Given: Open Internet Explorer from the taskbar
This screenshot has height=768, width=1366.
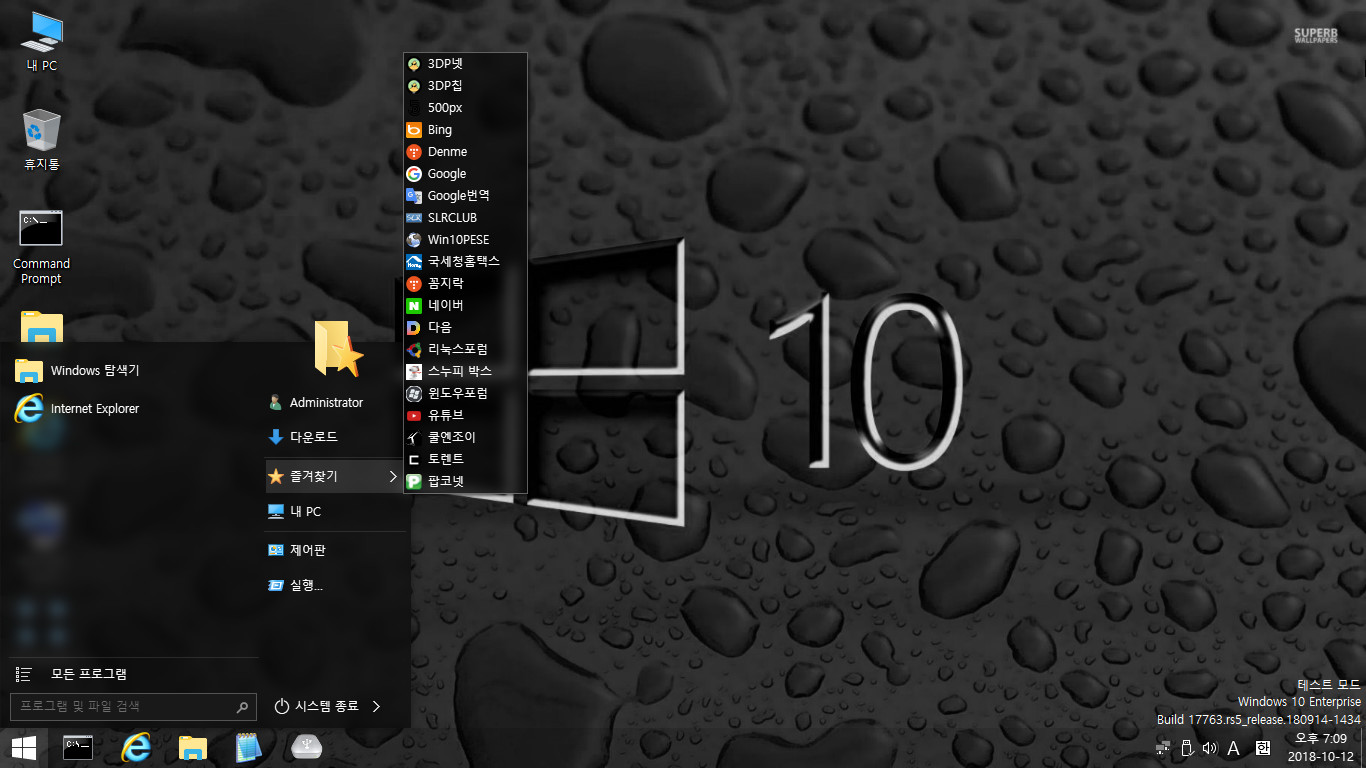Looking at the screenshot, I should coord(136,747).
